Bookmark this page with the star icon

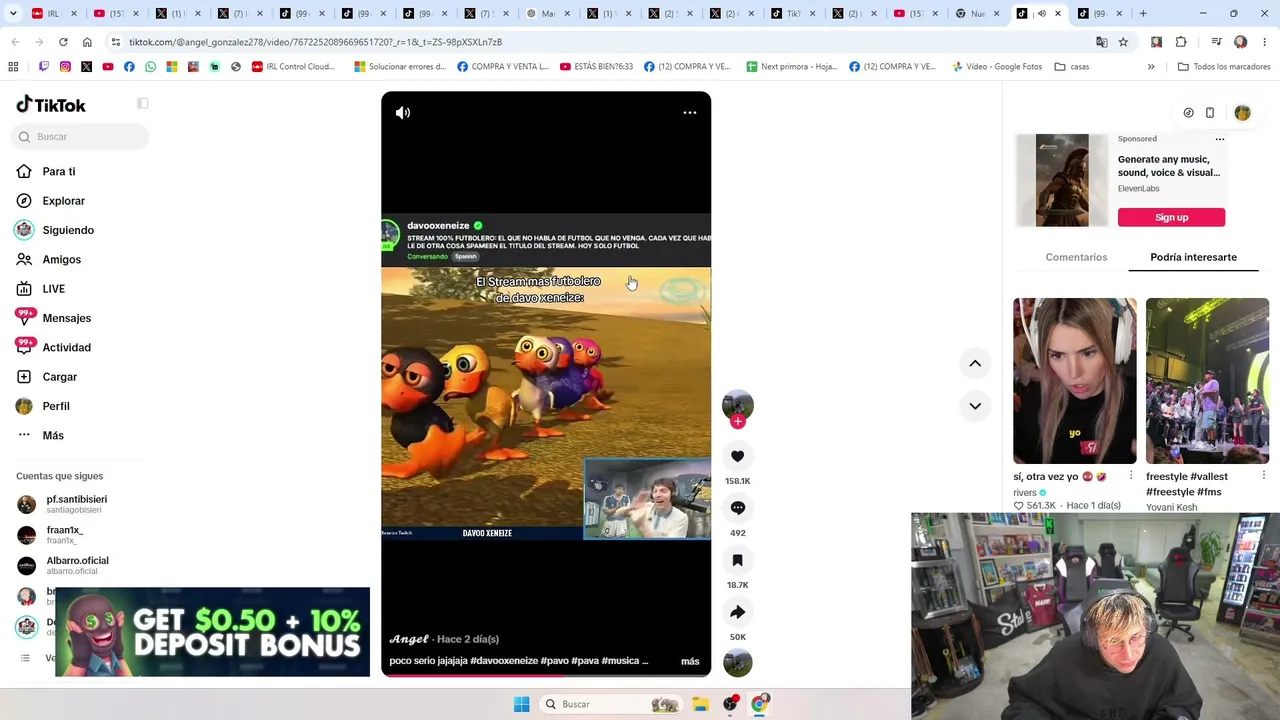coord(1123,42)
